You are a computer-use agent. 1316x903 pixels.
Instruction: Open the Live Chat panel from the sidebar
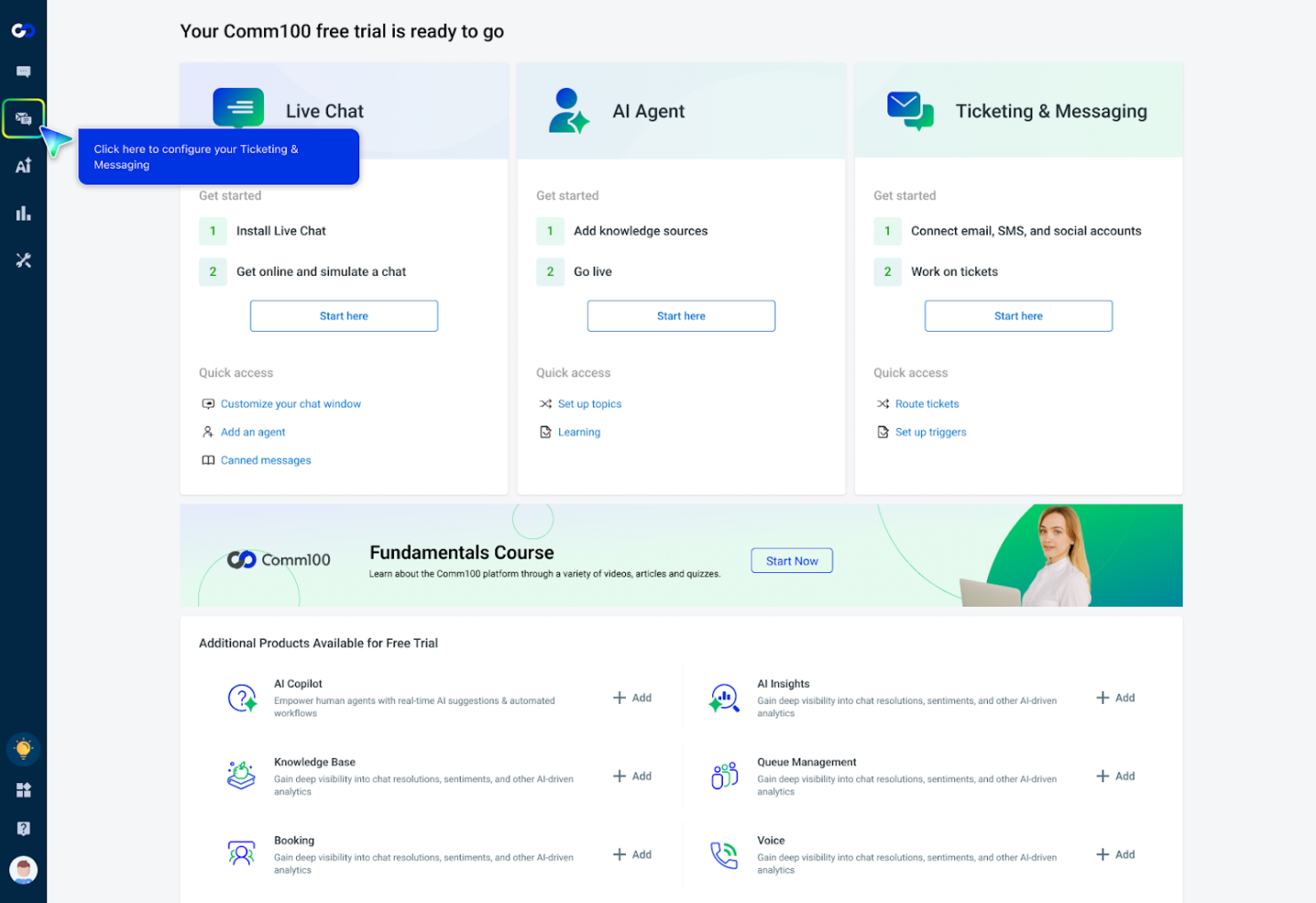24,71
